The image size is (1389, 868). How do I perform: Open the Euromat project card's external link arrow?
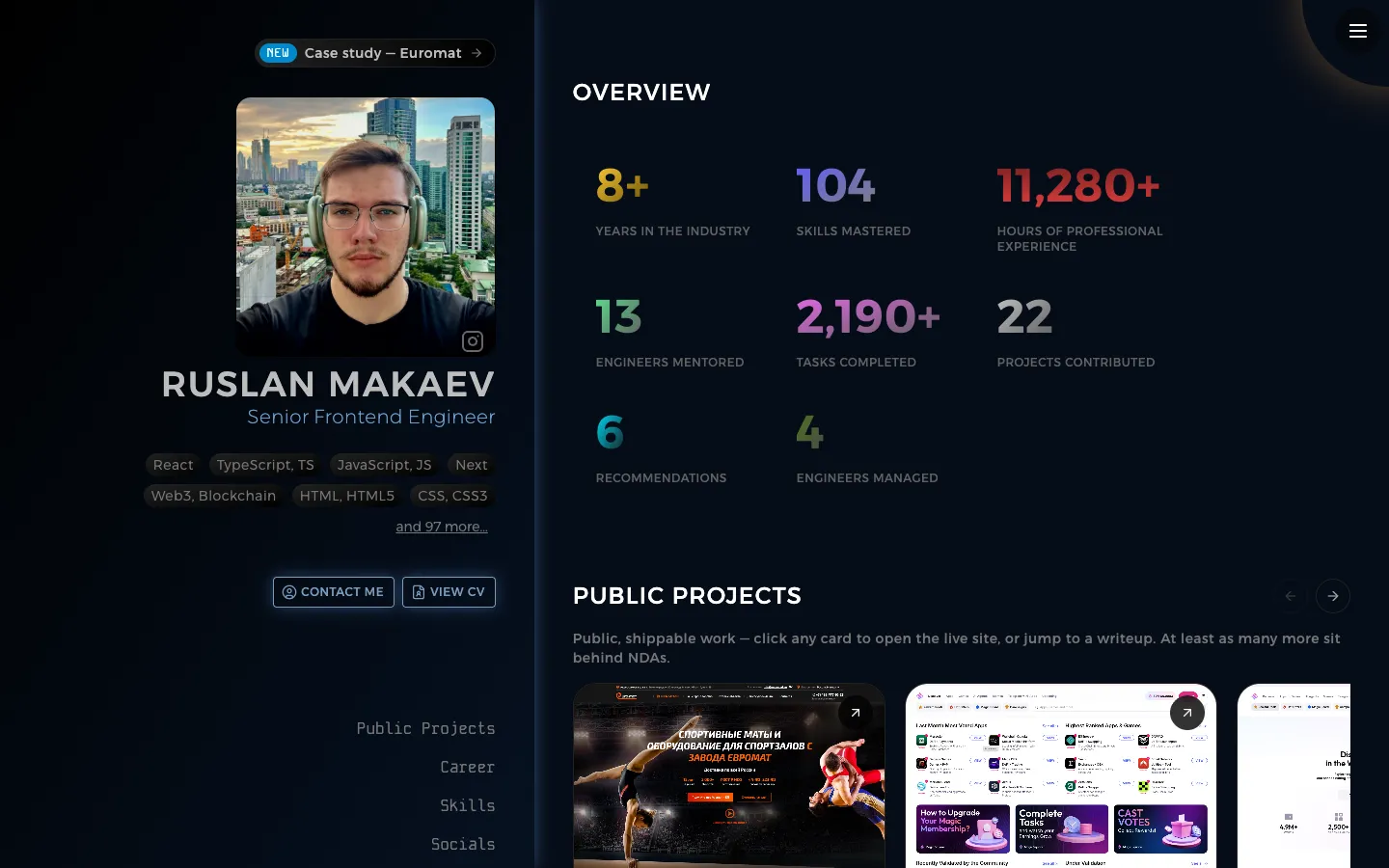point(856,714)
